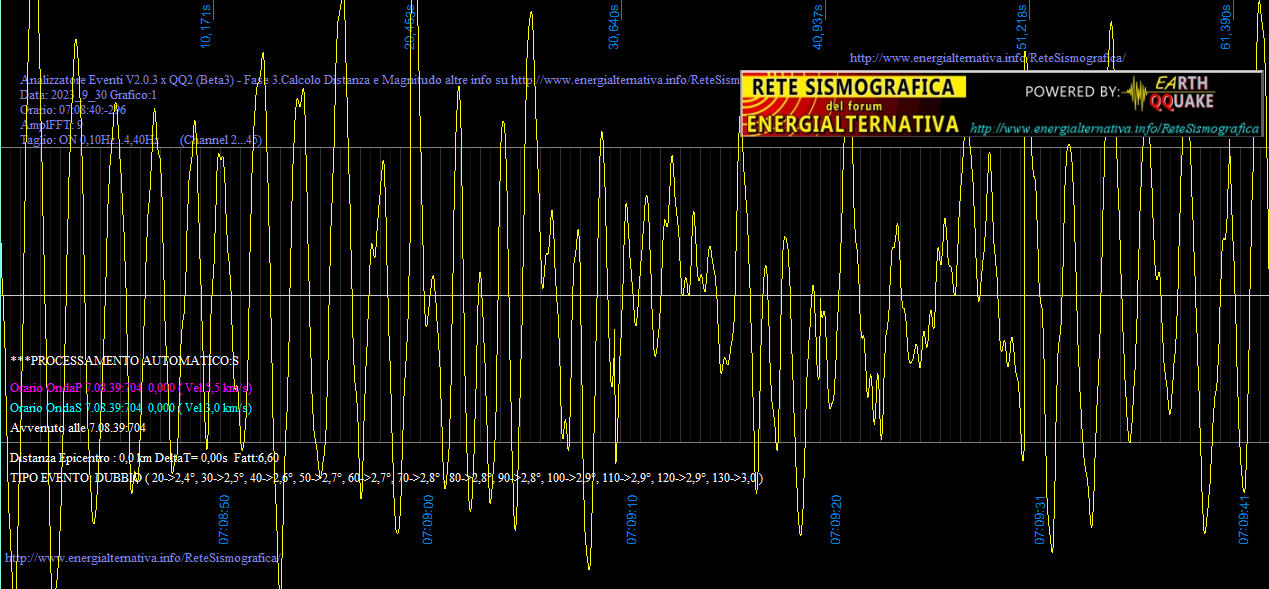Click the 07:08:50 clock time label

pyautogui.click(x=224, y=518)
